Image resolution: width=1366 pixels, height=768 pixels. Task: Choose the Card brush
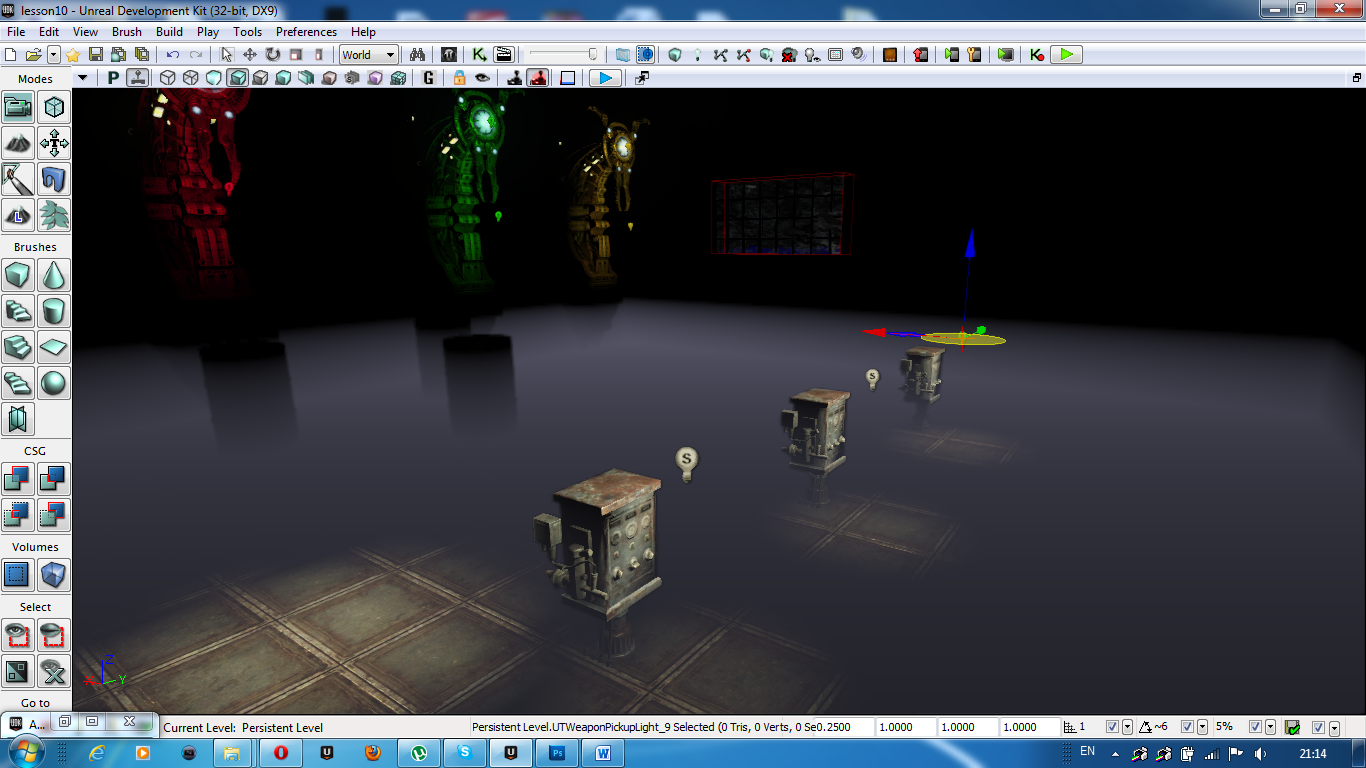[19, 419]
